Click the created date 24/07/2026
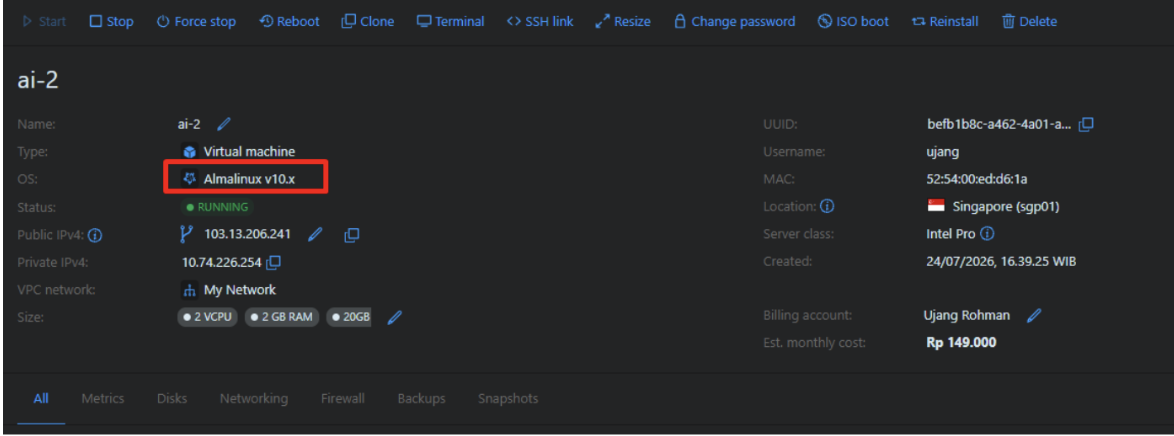Screen dimensions: 1174x436 click(1002, 261)
